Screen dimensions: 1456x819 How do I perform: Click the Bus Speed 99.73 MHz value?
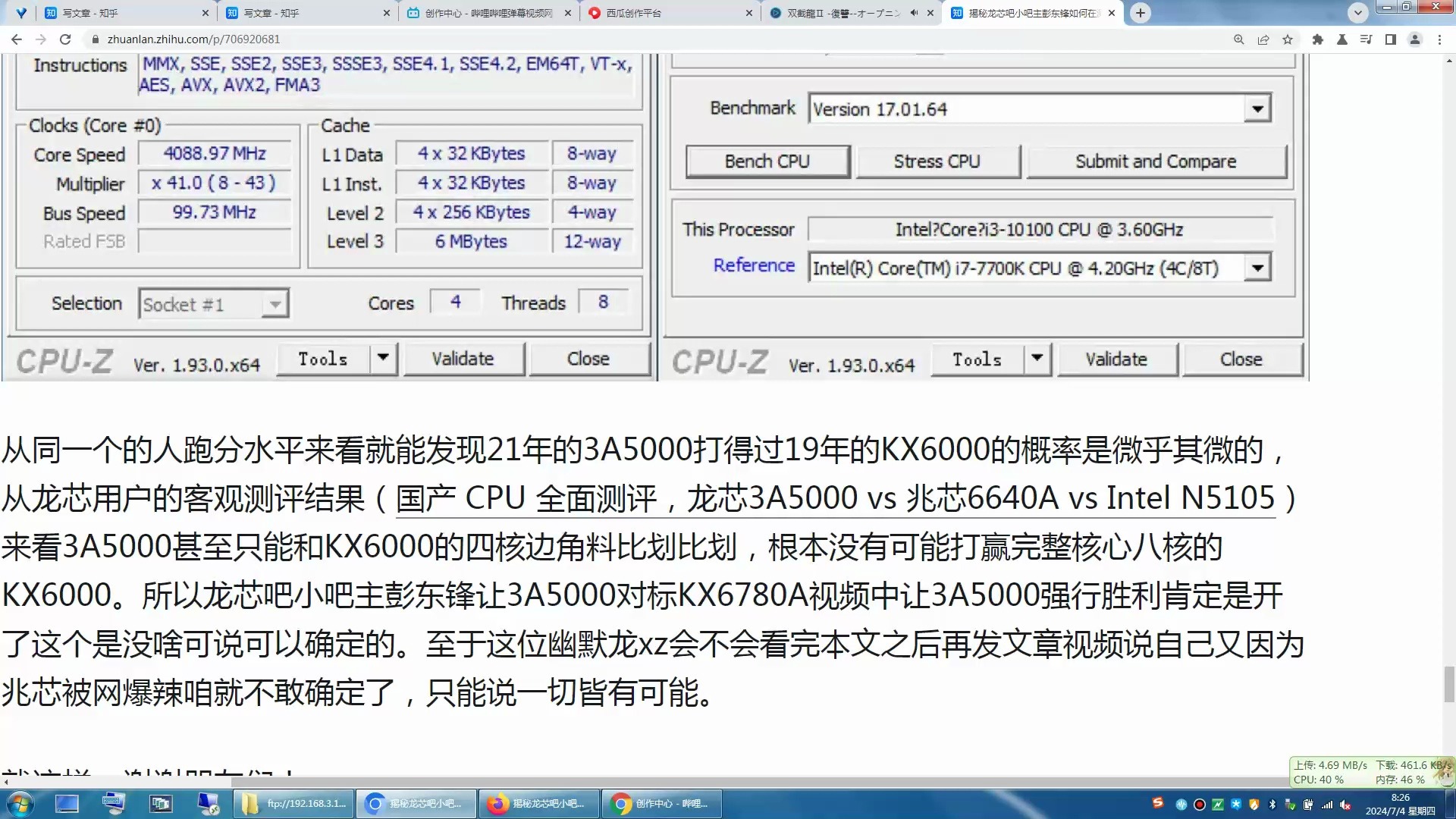[x=215, y=212]
